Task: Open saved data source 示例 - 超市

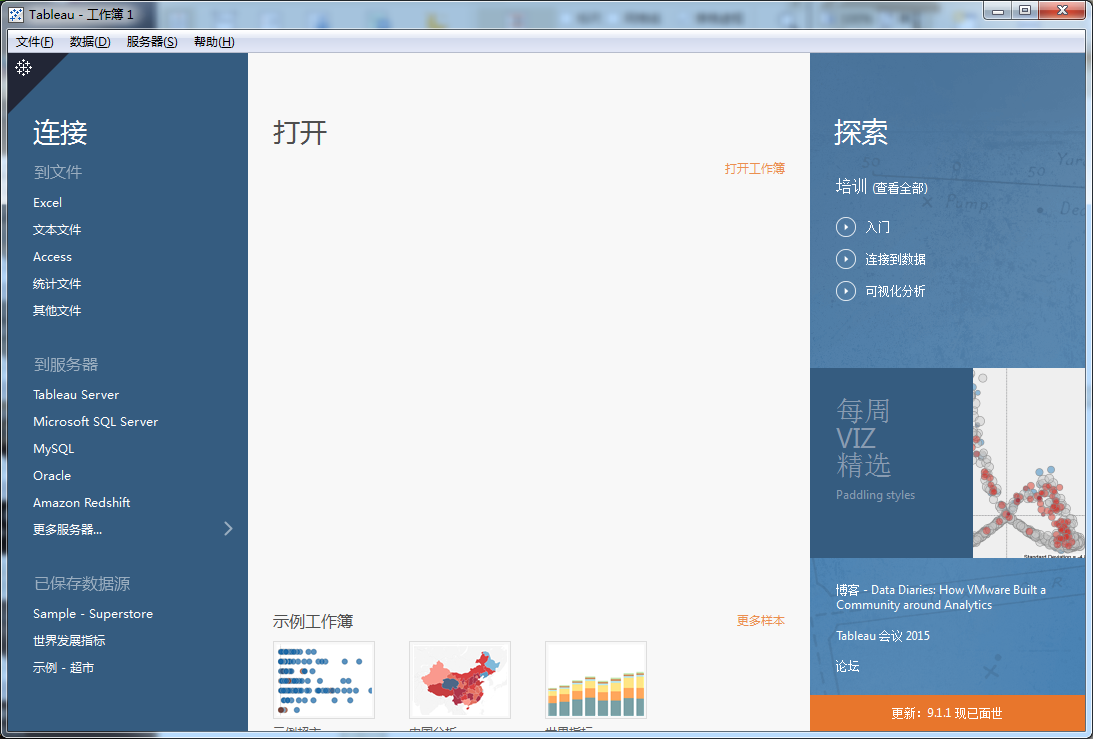Action: pos(63,668)
